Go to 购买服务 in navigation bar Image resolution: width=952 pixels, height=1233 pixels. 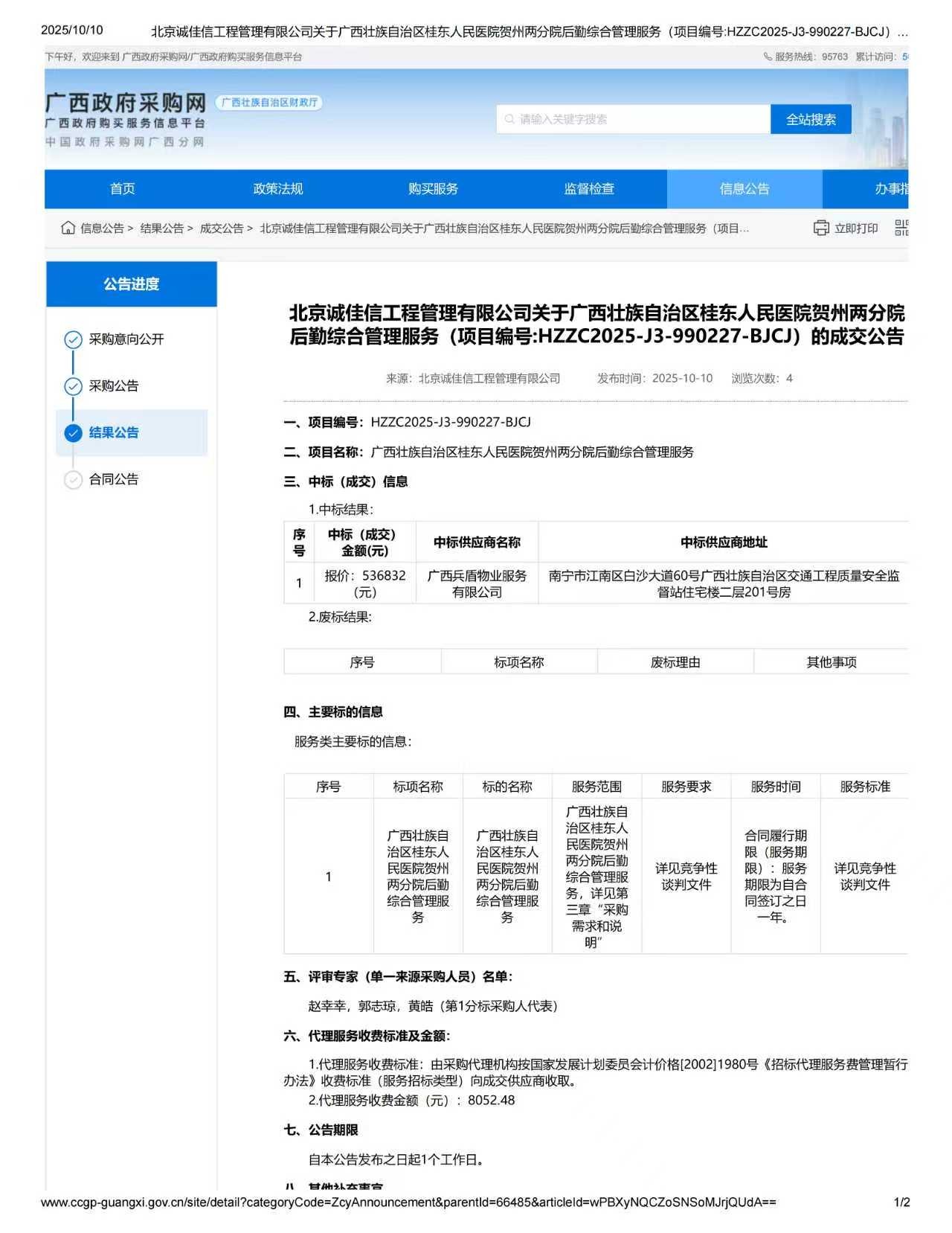(x=434, y=189)
